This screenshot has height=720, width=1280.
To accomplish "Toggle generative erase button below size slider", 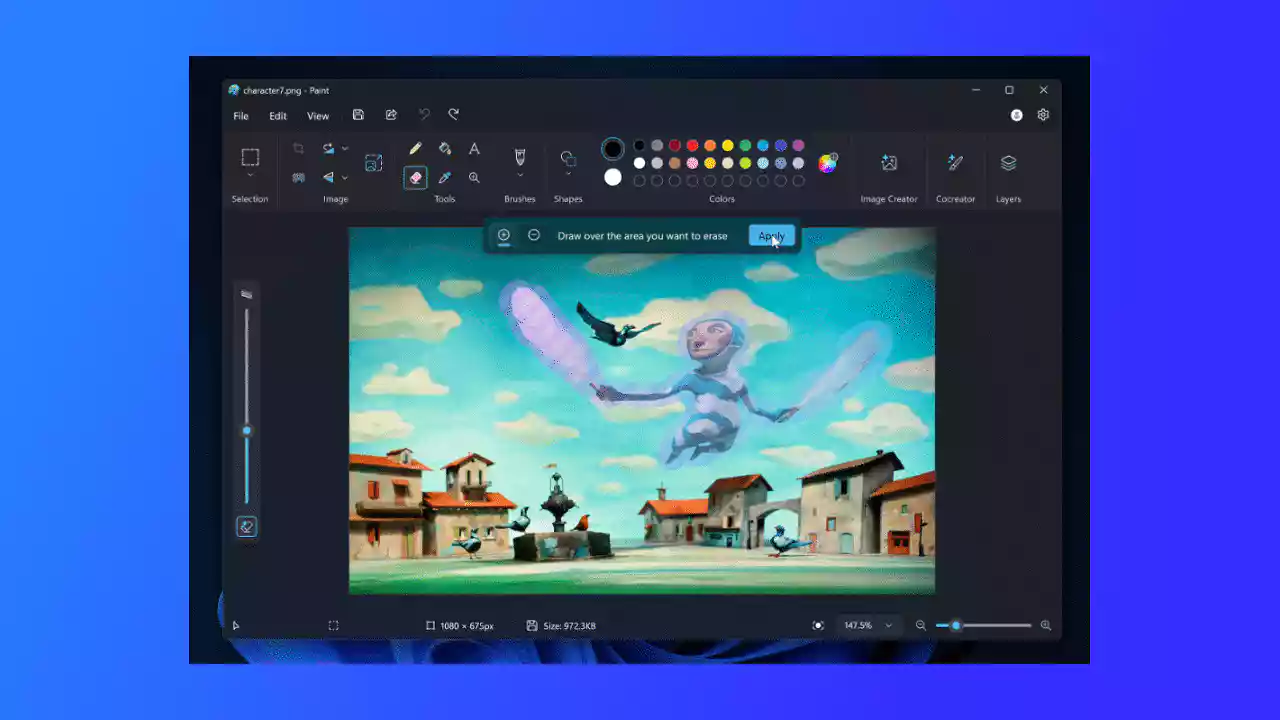I will point(246,526).
